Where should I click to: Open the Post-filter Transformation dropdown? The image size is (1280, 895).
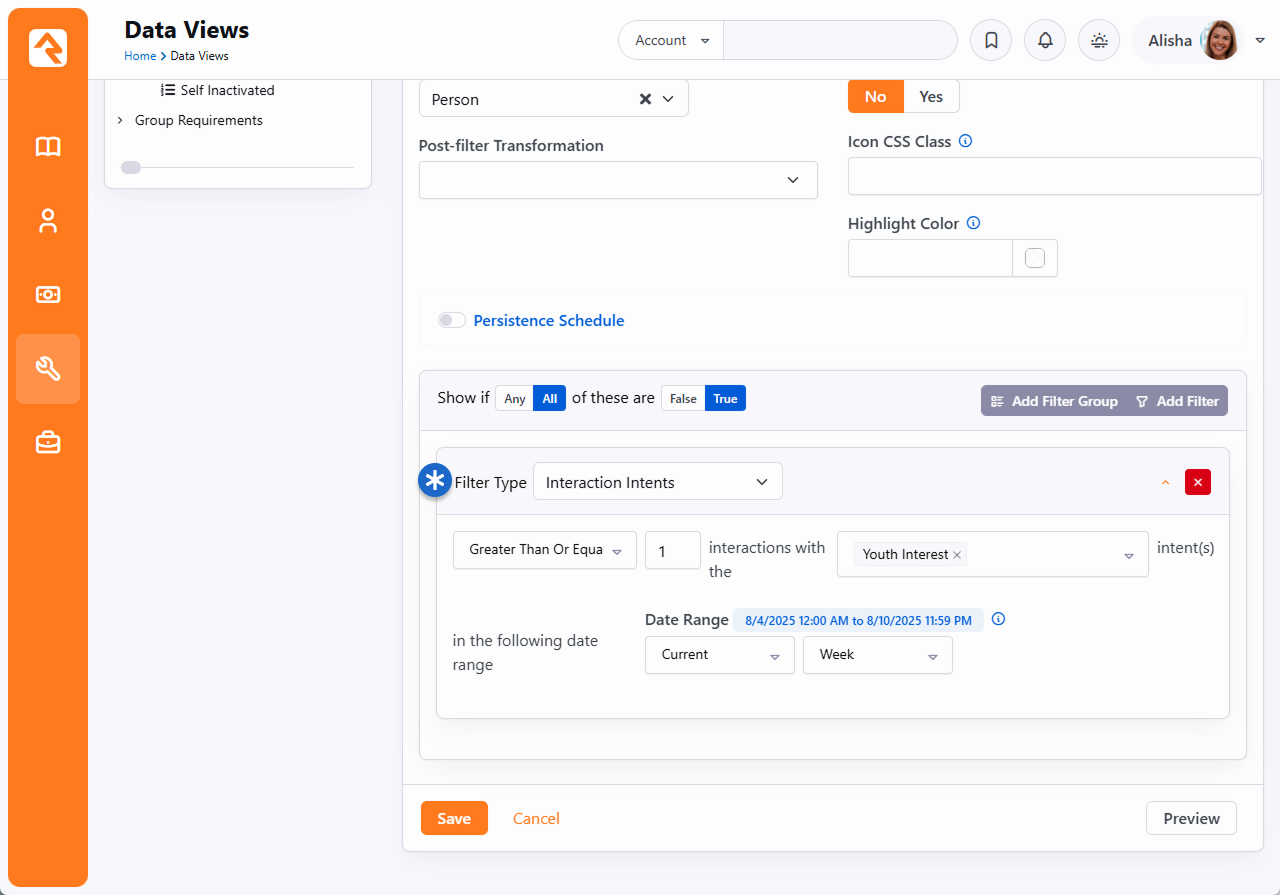point(618,180)
